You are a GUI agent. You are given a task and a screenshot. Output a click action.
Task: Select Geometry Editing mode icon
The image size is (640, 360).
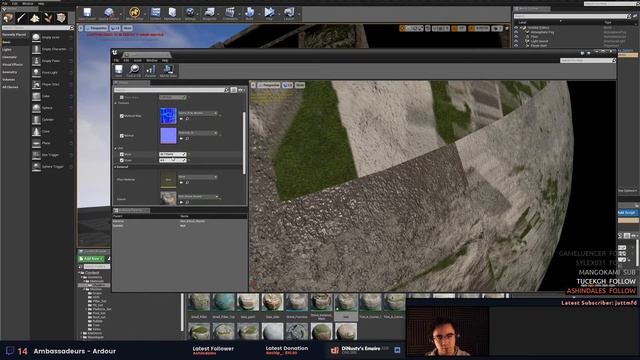coord(61,18)
